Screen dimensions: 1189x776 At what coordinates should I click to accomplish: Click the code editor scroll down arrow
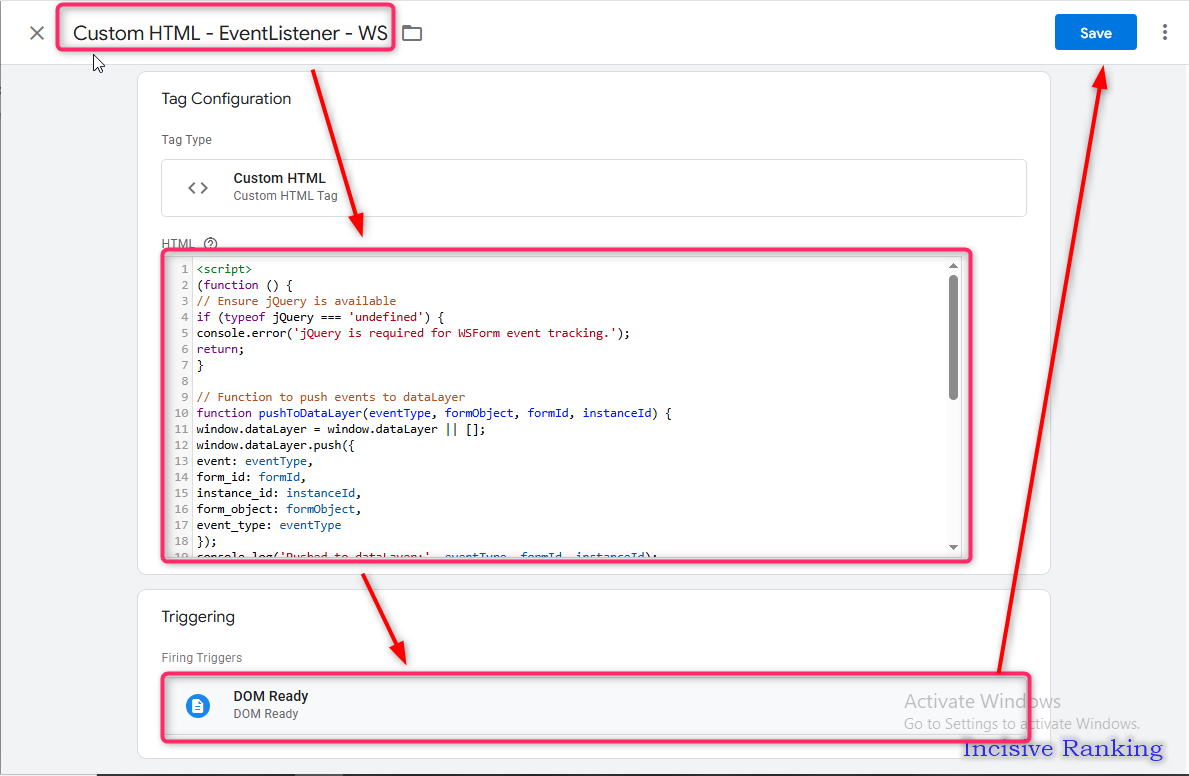(x=953, y=547)
